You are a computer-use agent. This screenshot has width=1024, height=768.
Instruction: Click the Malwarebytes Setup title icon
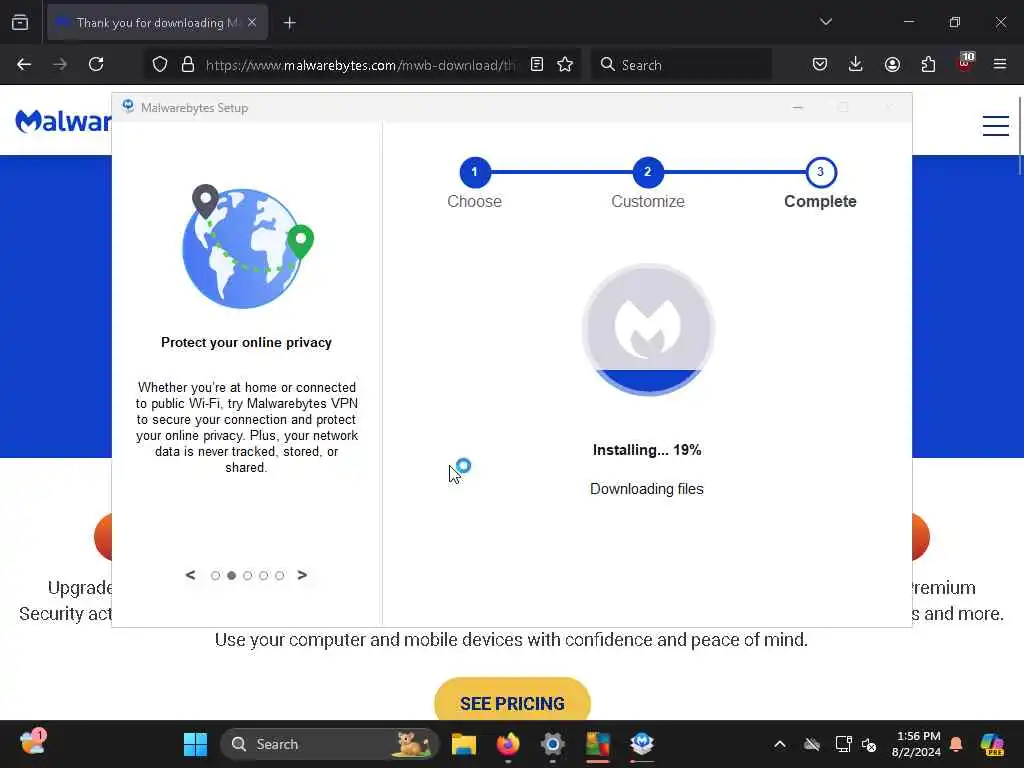pyautogui.click(x=128, y=106)
